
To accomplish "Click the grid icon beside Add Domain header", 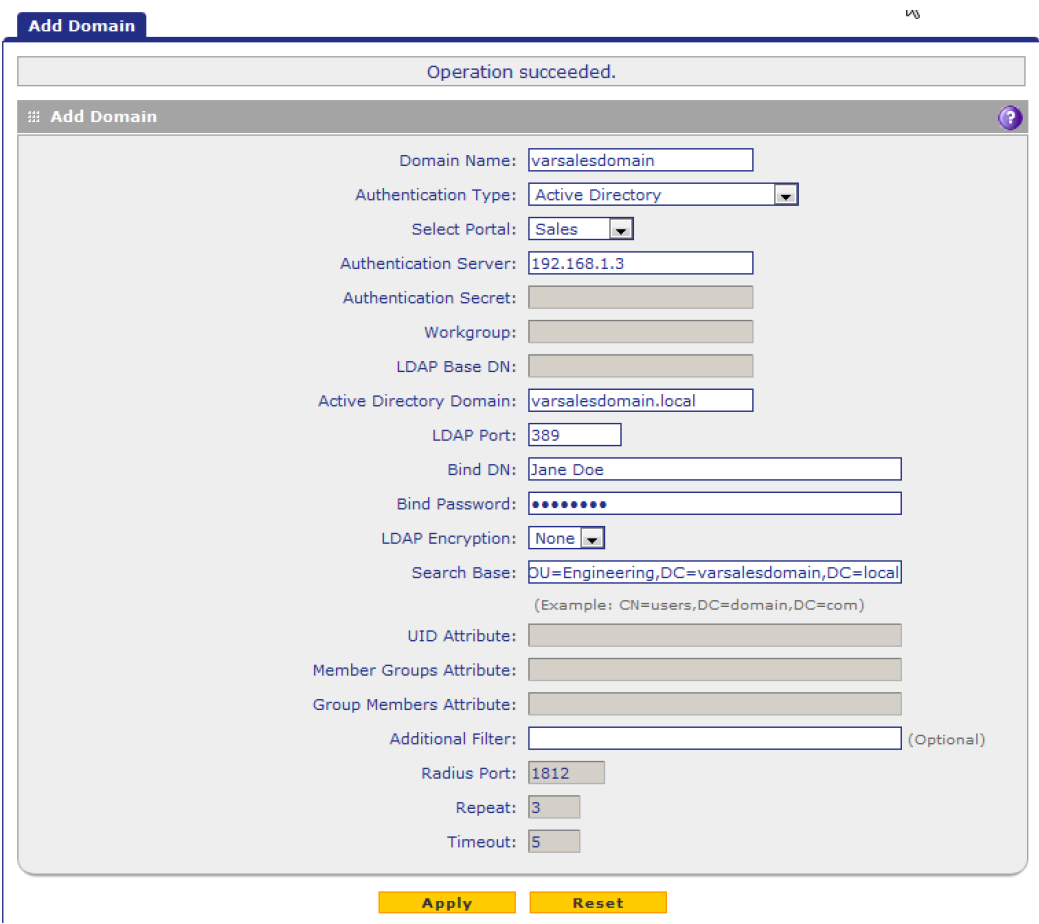I will click(34, 117).
